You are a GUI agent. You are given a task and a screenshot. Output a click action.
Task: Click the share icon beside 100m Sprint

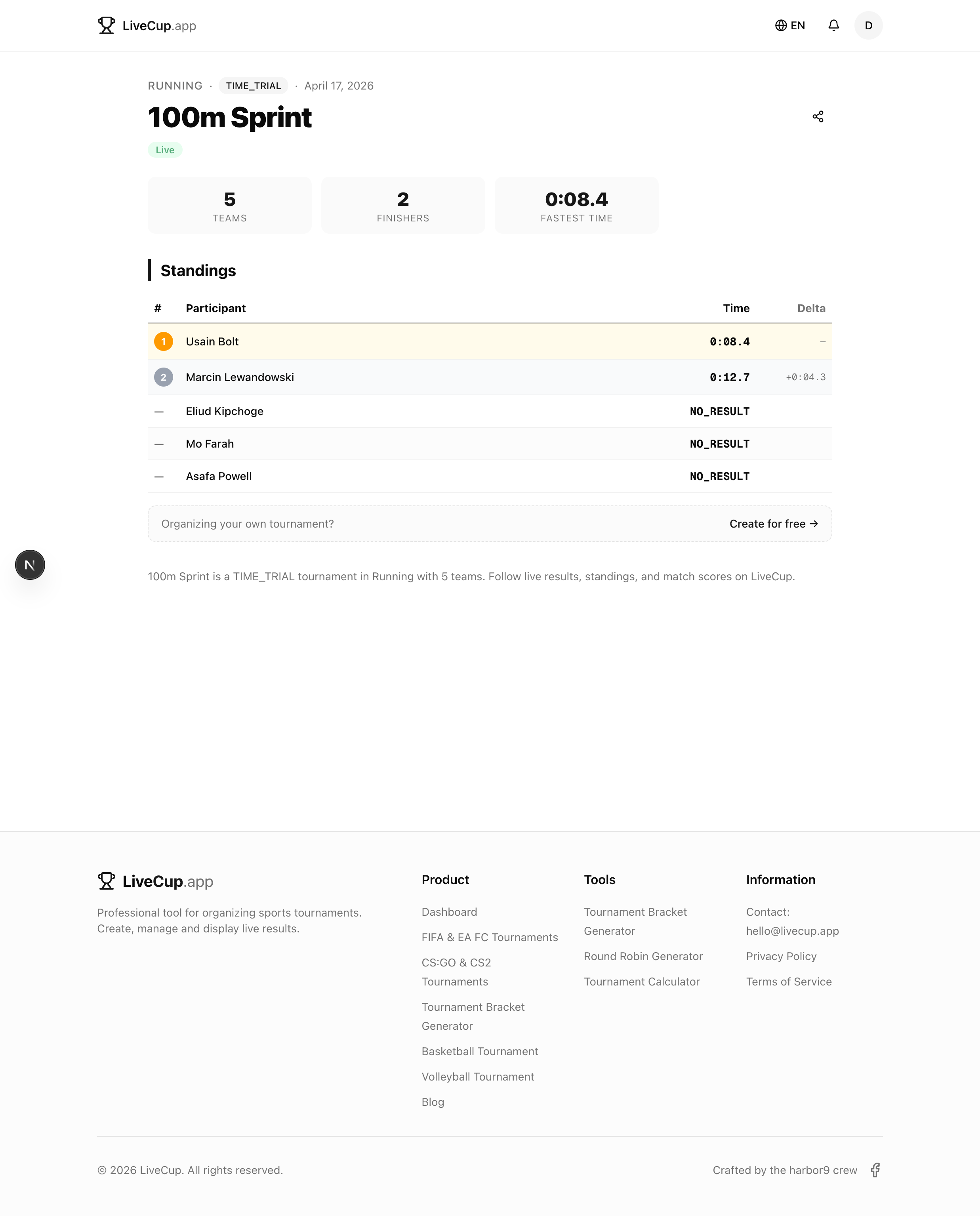[818, 117]
